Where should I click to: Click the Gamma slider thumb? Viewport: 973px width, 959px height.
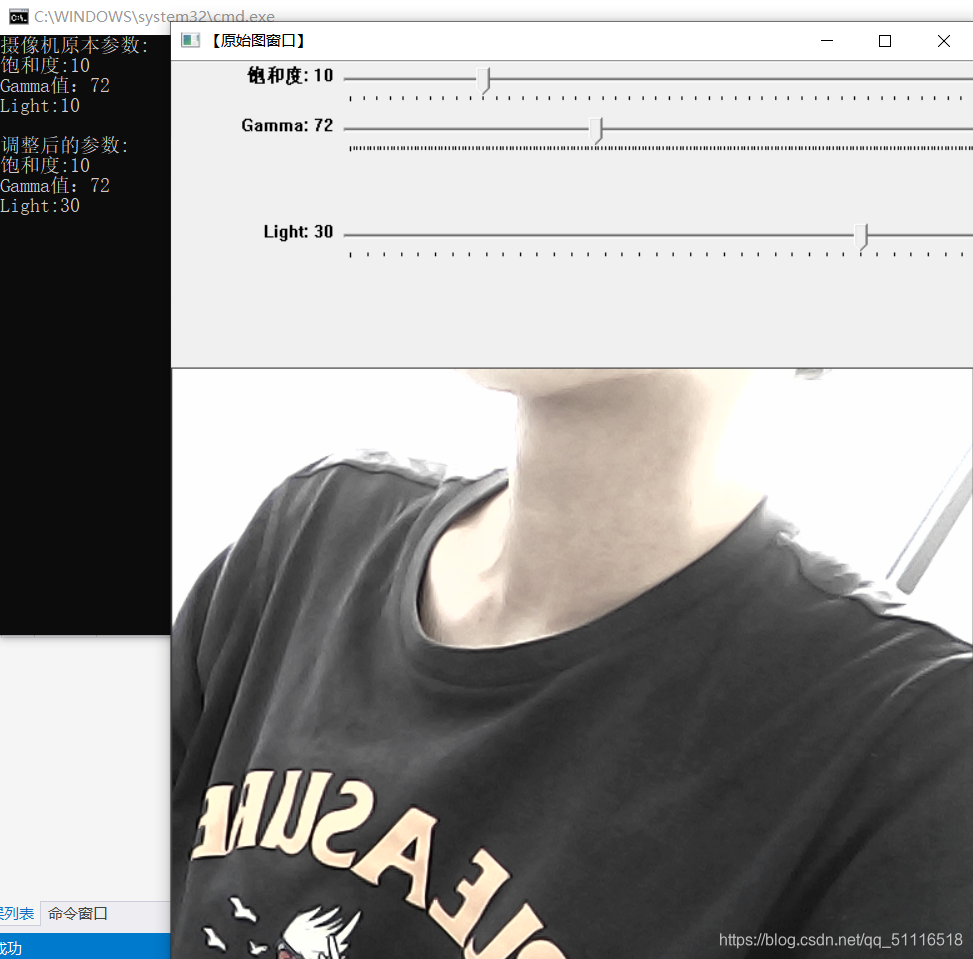coord(596,130)
